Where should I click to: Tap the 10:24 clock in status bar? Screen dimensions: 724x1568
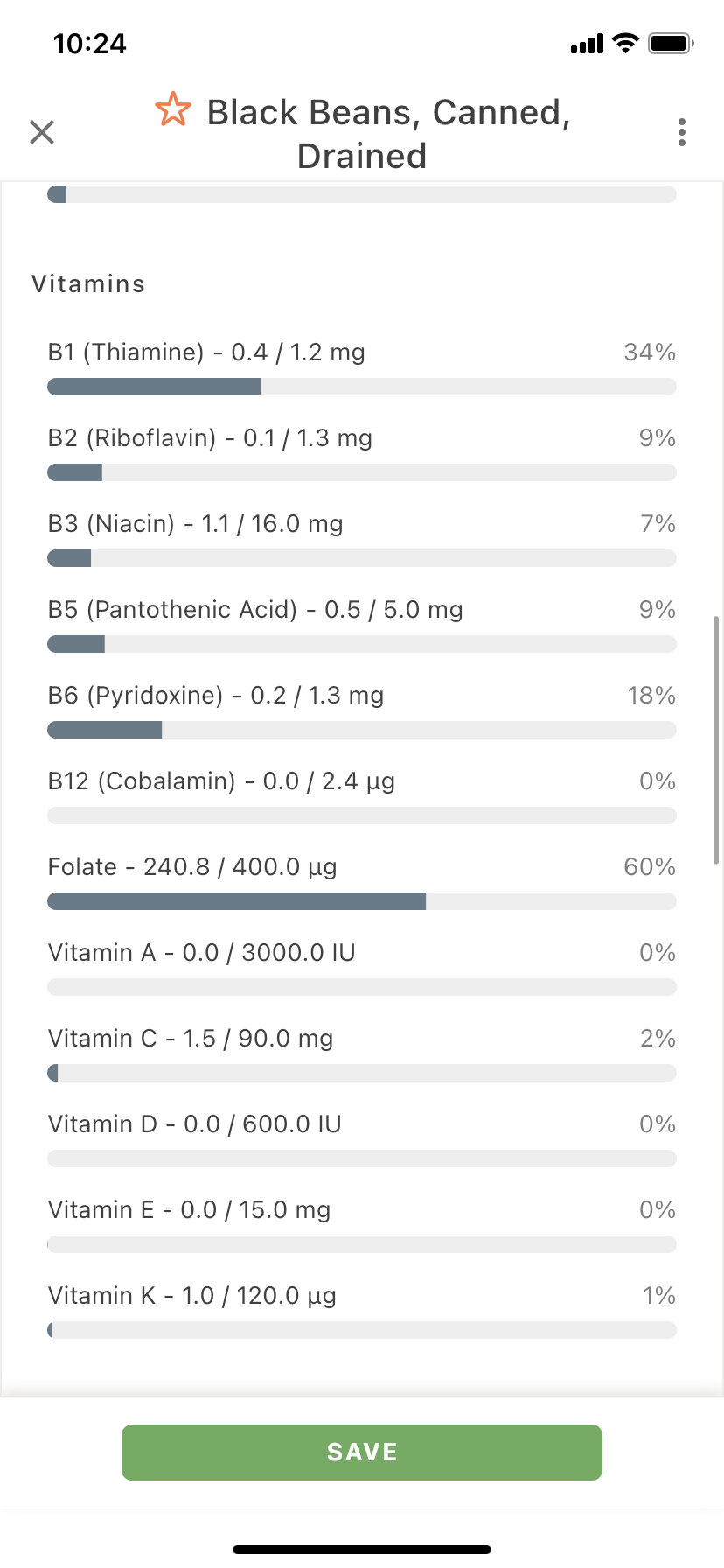[90, 44]
